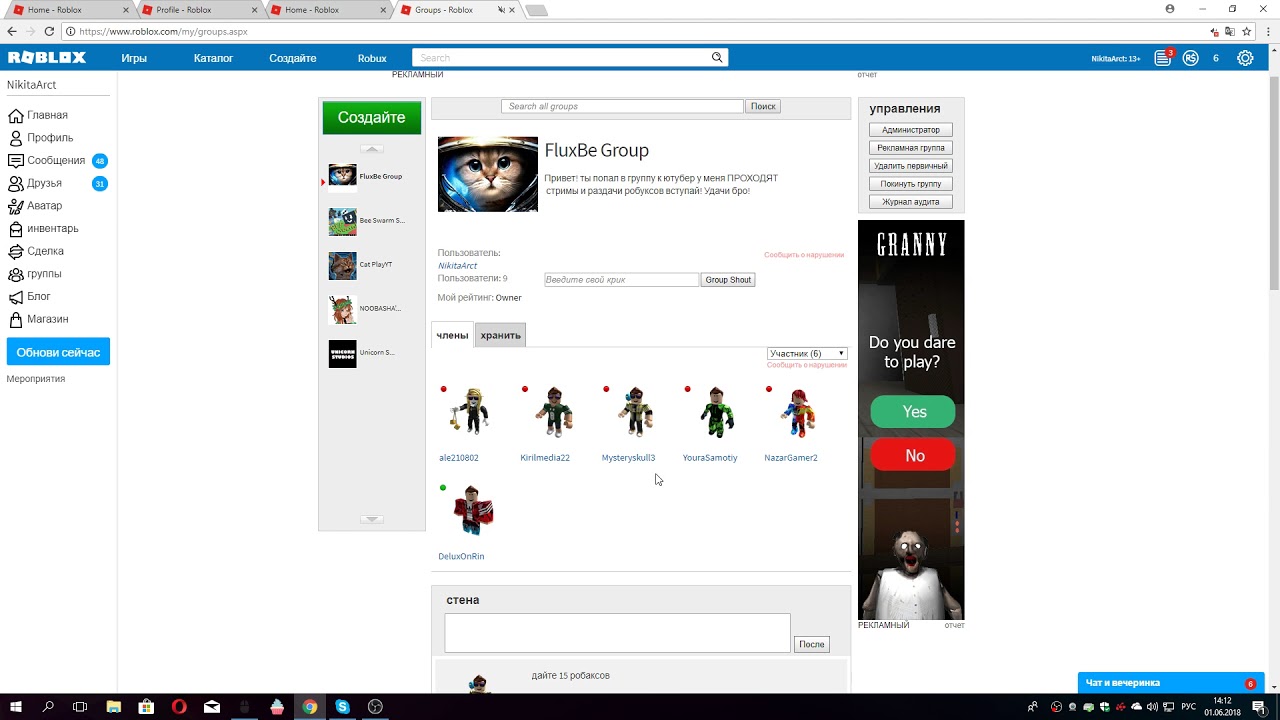Screen dimensions: 1280x720
Task: Switch to the члены members tab
Action: pos(452,335)
